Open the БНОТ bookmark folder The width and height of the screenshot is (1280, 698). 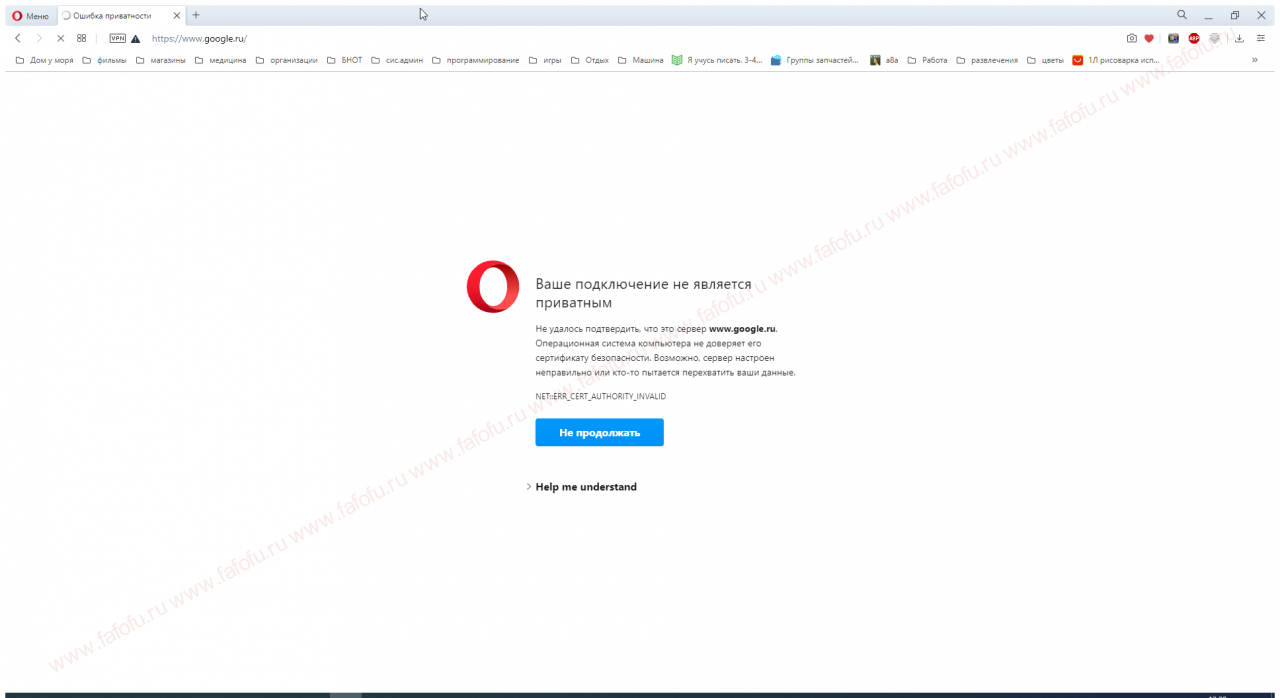(344, 60)
